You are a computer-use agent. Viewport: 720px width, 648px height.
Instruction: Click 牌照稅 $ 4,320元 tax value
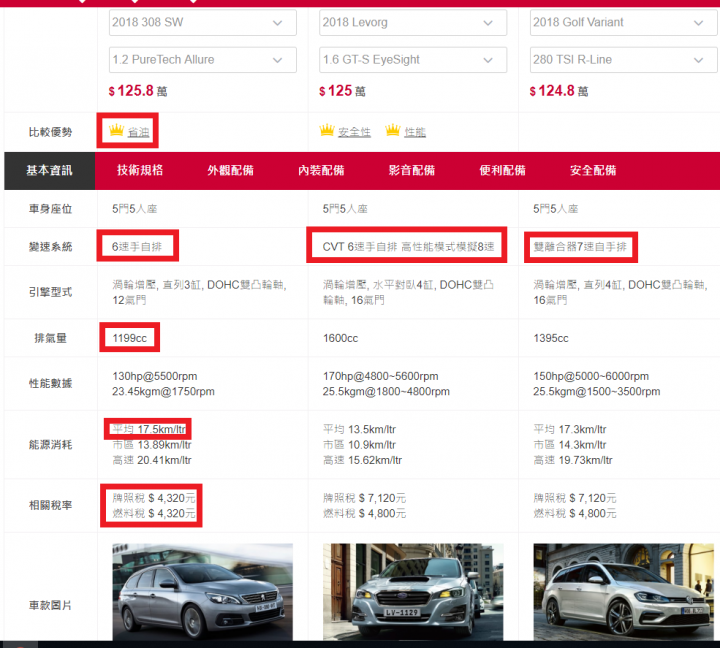point(154,498)
